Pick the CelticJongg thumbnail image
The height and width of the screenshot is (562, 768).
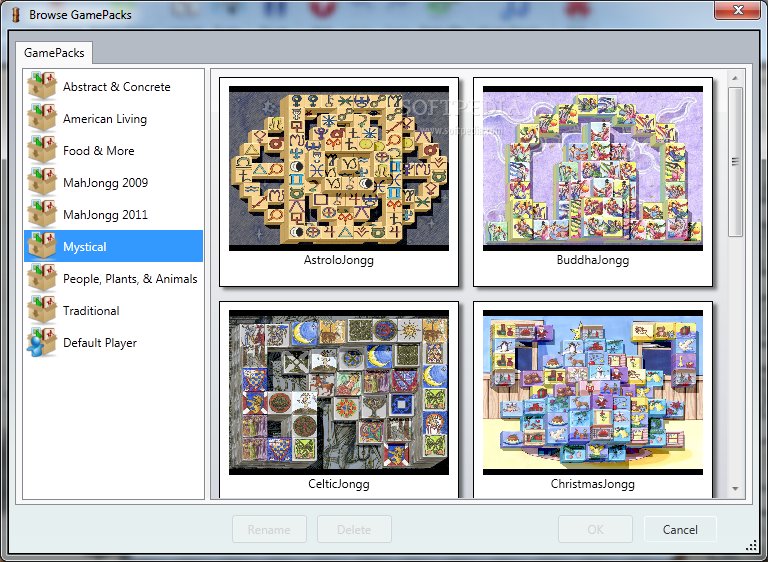pos(339,392)
